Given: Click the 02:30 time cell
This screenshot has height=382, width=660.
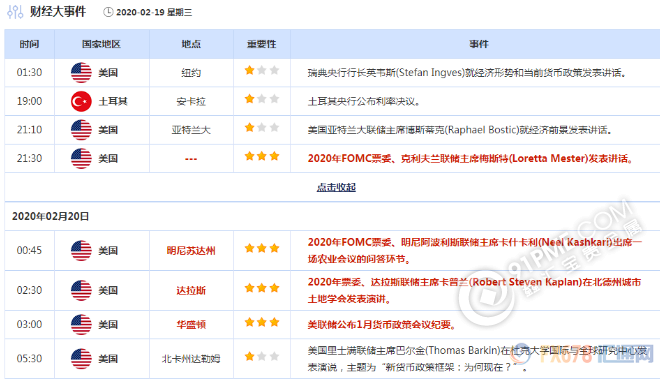Looking at the screenshot, I should pos(29,290).
